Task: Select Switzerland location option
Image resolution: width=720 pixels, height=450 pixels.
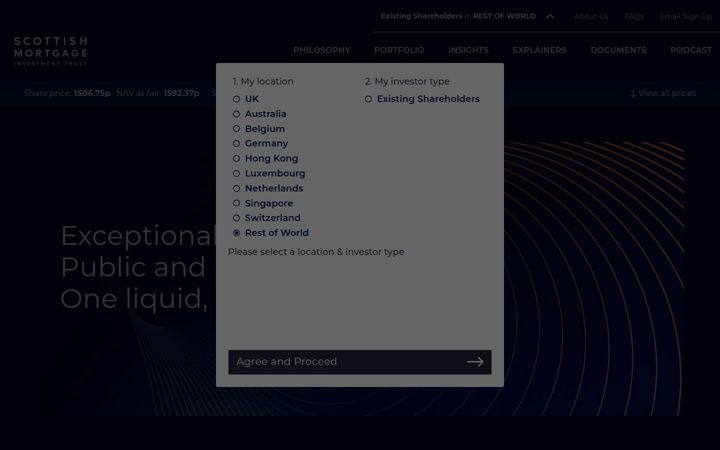Action: click(236, 218)
